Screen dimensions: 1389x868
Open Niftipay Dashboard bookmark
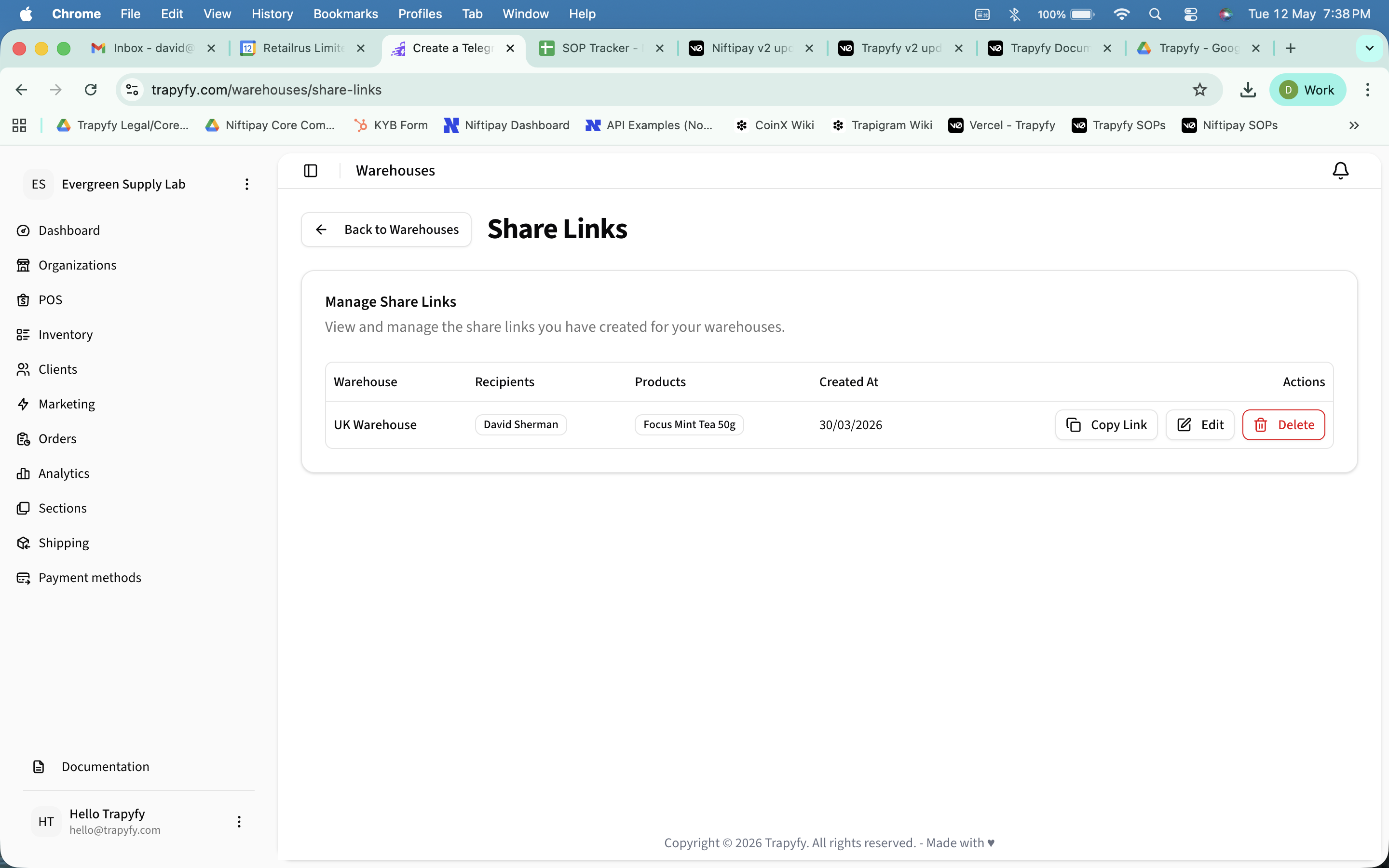(507, 125)
